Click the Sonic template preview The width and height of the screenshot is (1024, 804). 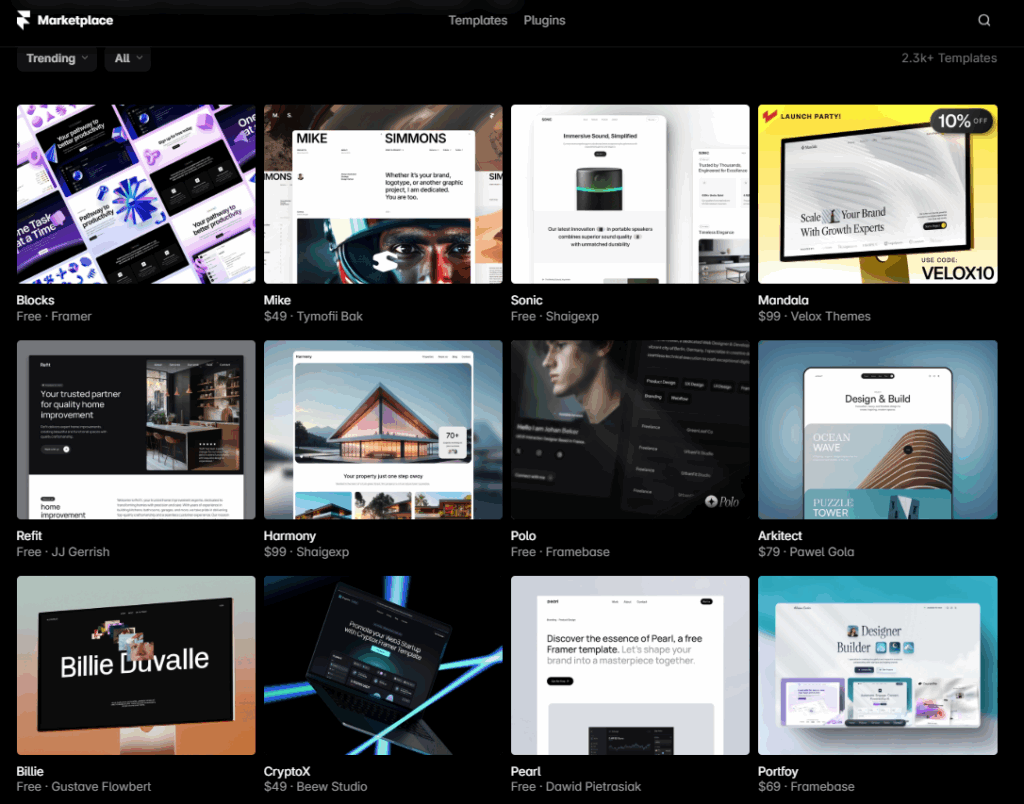(630, 194)
